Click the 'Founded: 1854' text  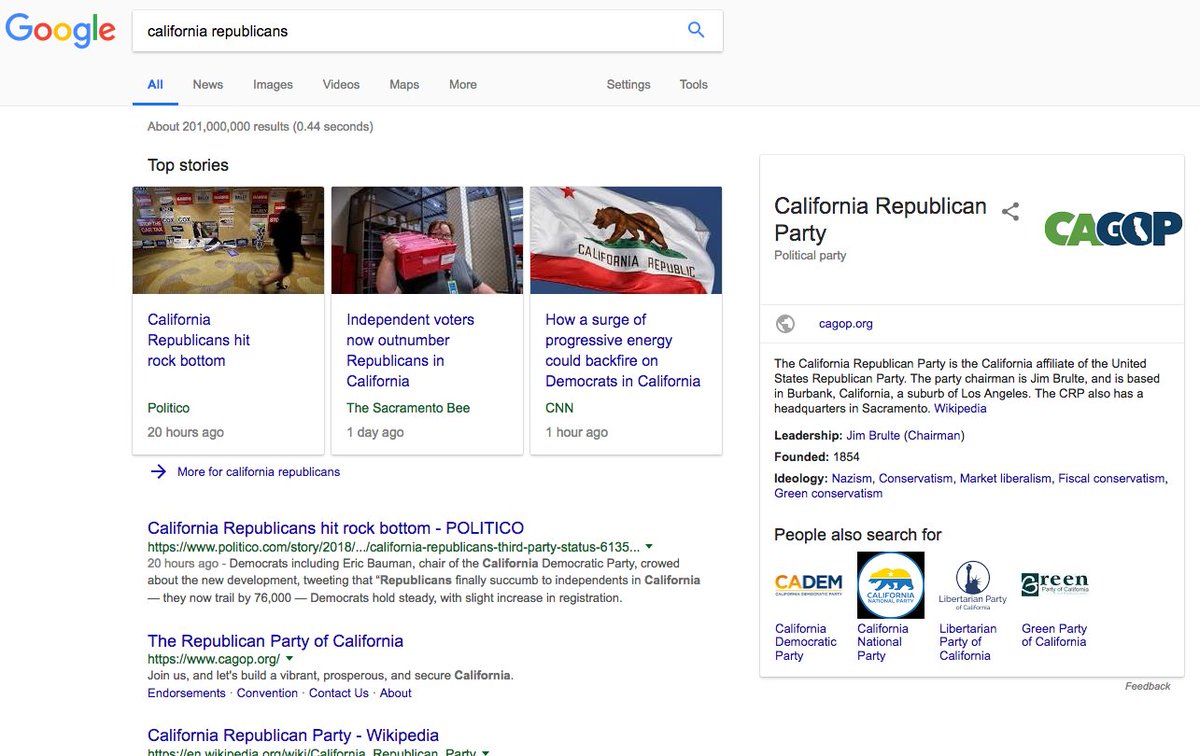(x=817, y=457)
